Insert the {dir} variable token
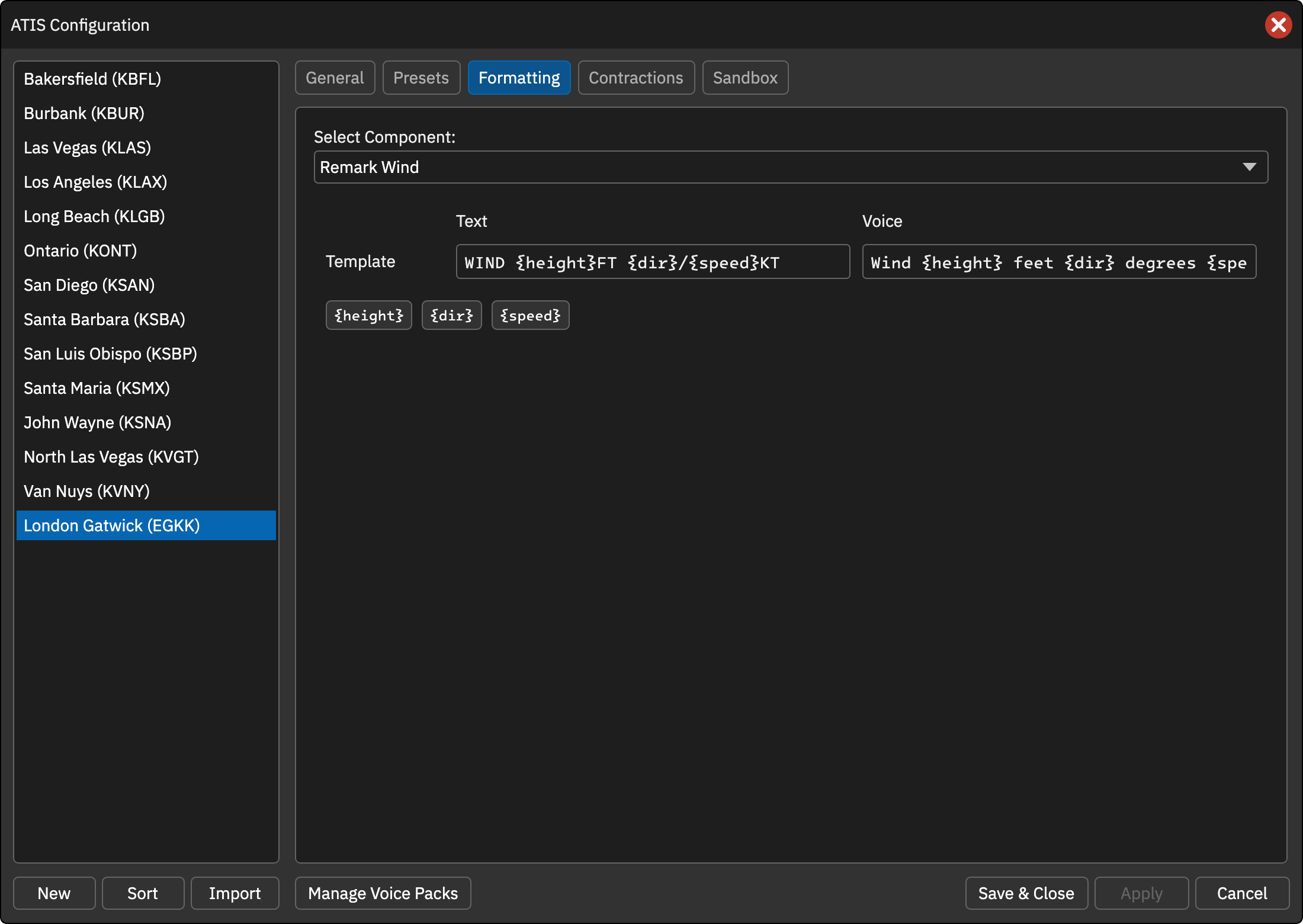This screenshot has width=1303, height=924. pyautogui.click(x=451, y=315)
